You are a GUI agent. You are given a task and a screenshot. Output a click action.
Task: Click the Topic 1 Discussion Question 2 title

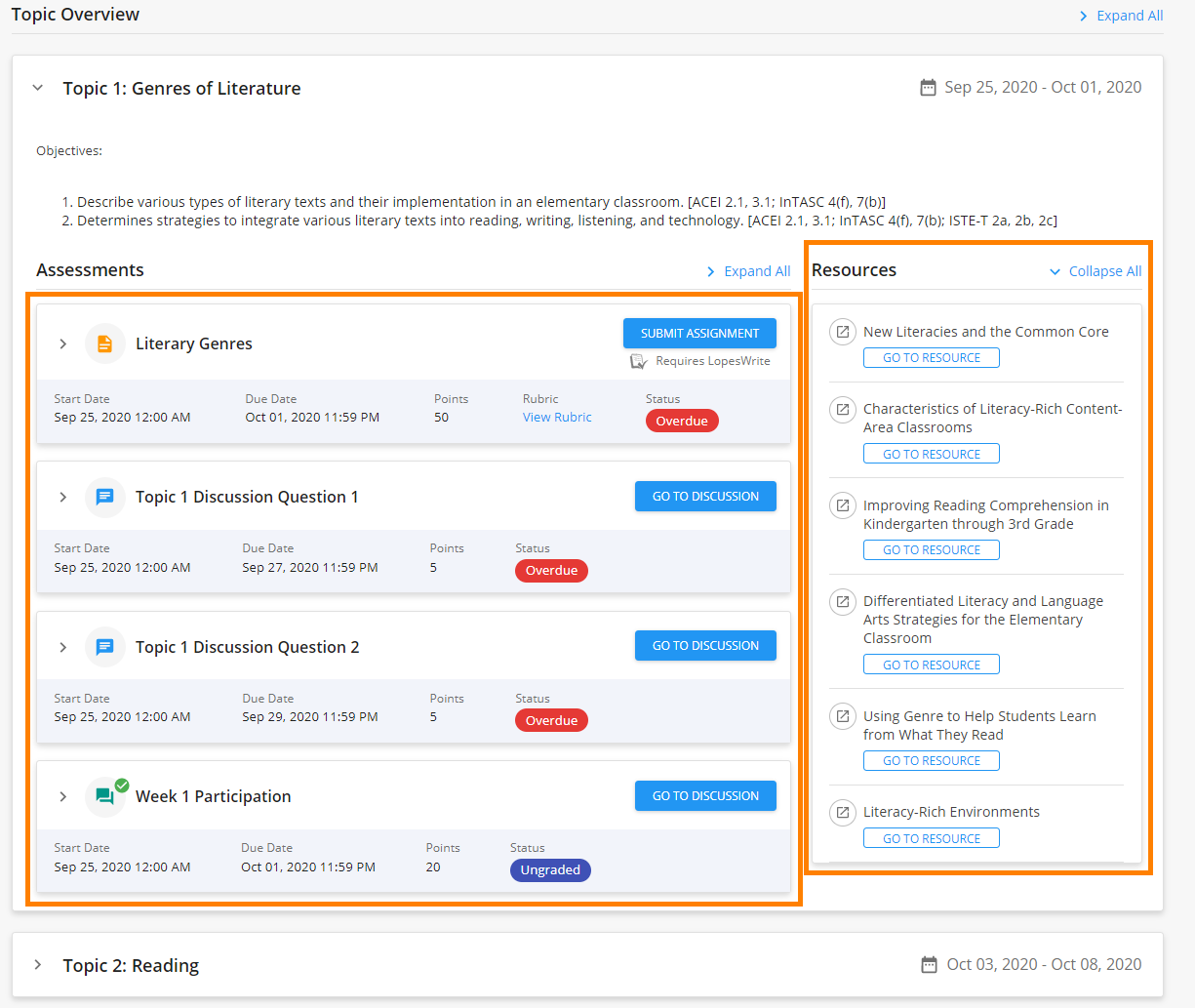[x=248, y=647]
